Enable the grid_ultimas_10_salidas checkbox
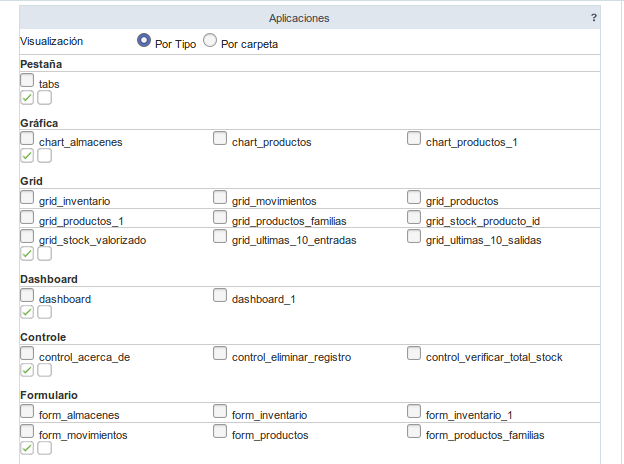This screenshot has height=464, width=624. pyautogui.click(x=414, y=237)
